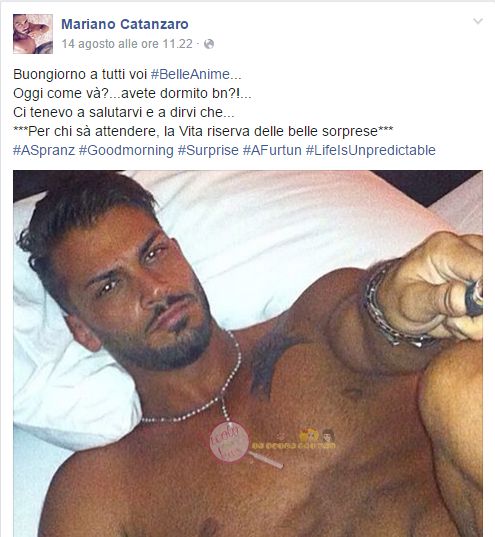This screenshot has width=495, height=537.
Task: Follow the #BelleAnime hashtag
Action: click(196, 74)
